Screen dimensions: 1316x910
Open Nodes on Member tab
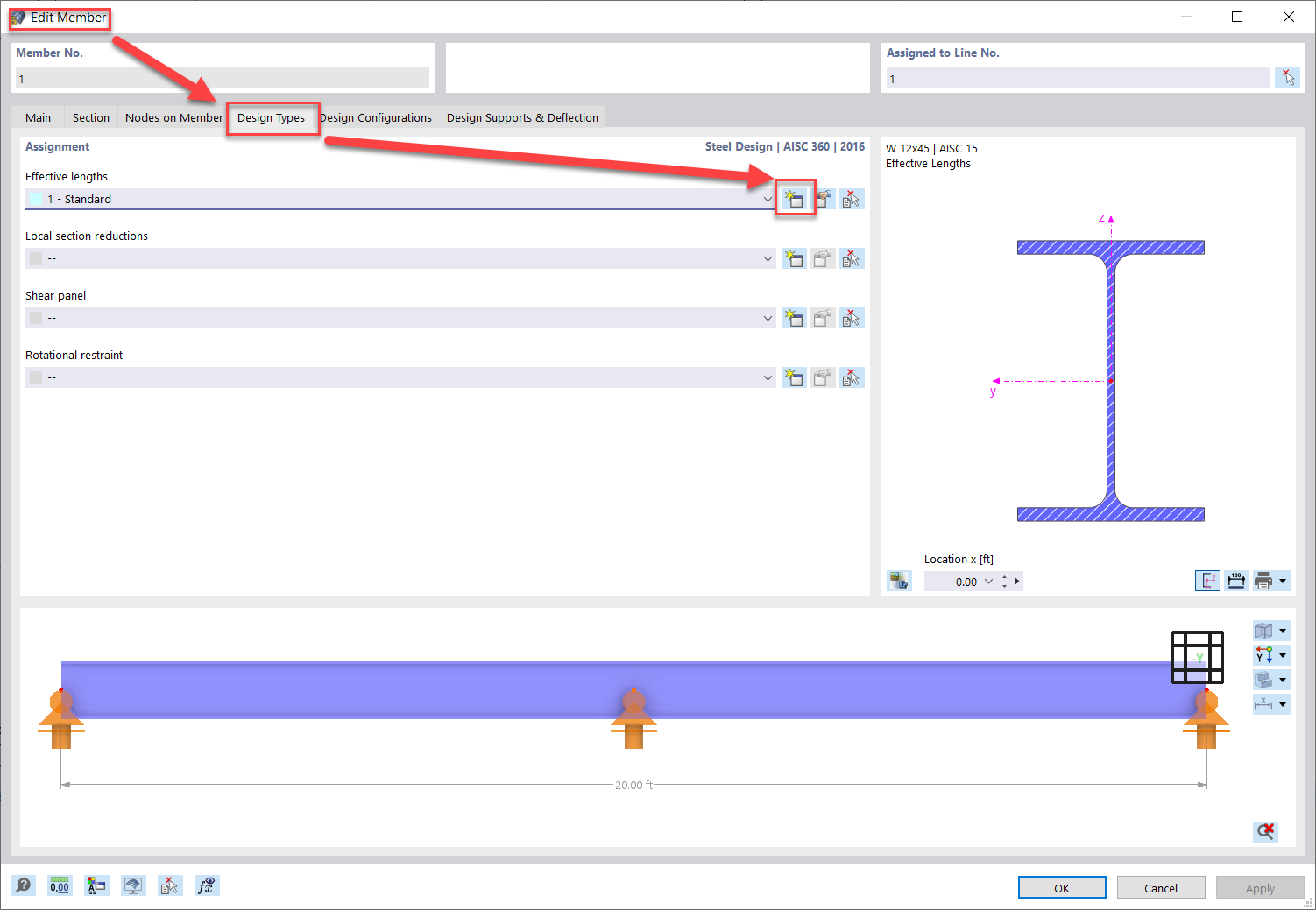pos(173,117)
